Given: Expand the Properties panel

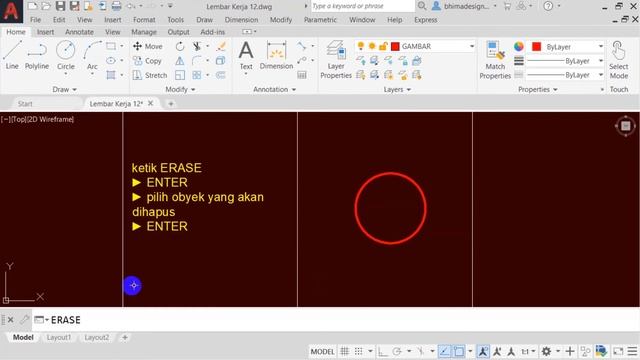Looking at the screenshot, I should [x=538, y=89].
